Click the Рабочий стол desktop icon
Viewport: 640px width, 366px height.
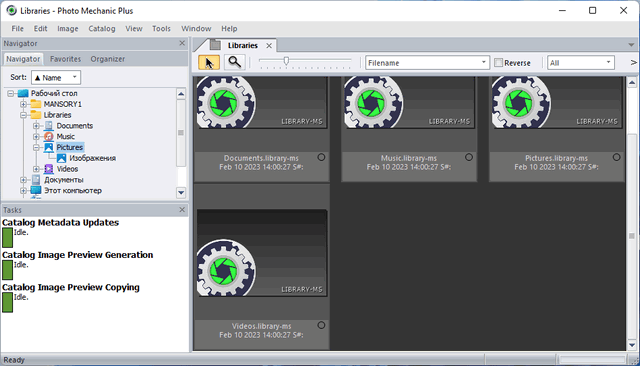click(23, 93)
